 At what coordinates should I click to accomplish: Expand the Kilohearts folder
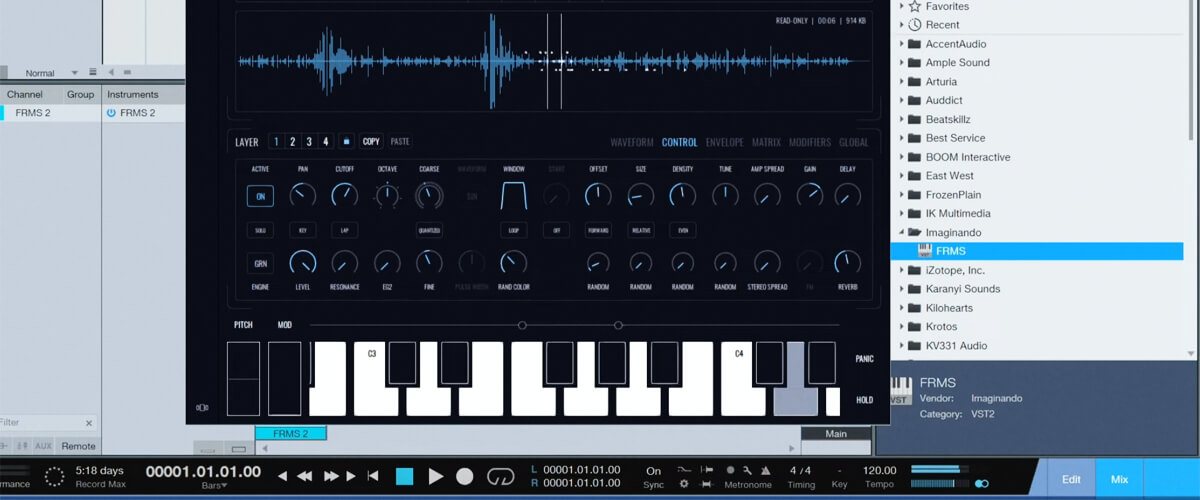tap(902, 307)
